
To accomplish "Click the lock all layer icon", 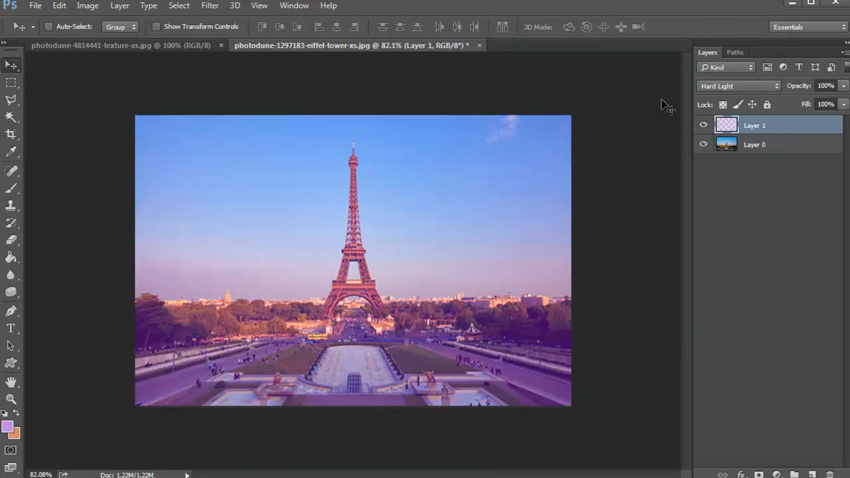I will click(767, 104).
